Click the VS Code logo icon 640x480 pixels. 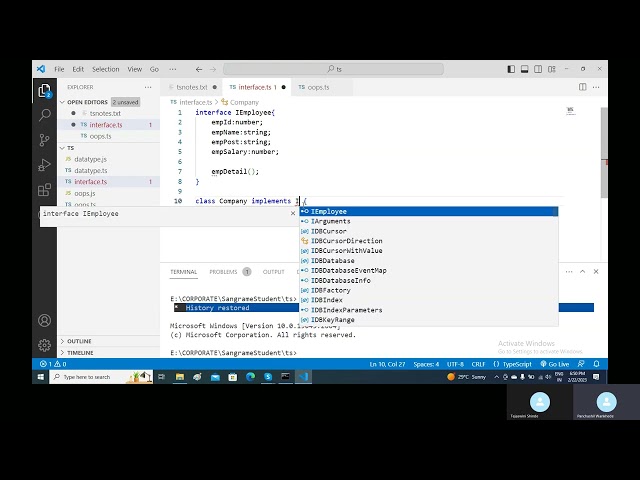coord(41,69)
